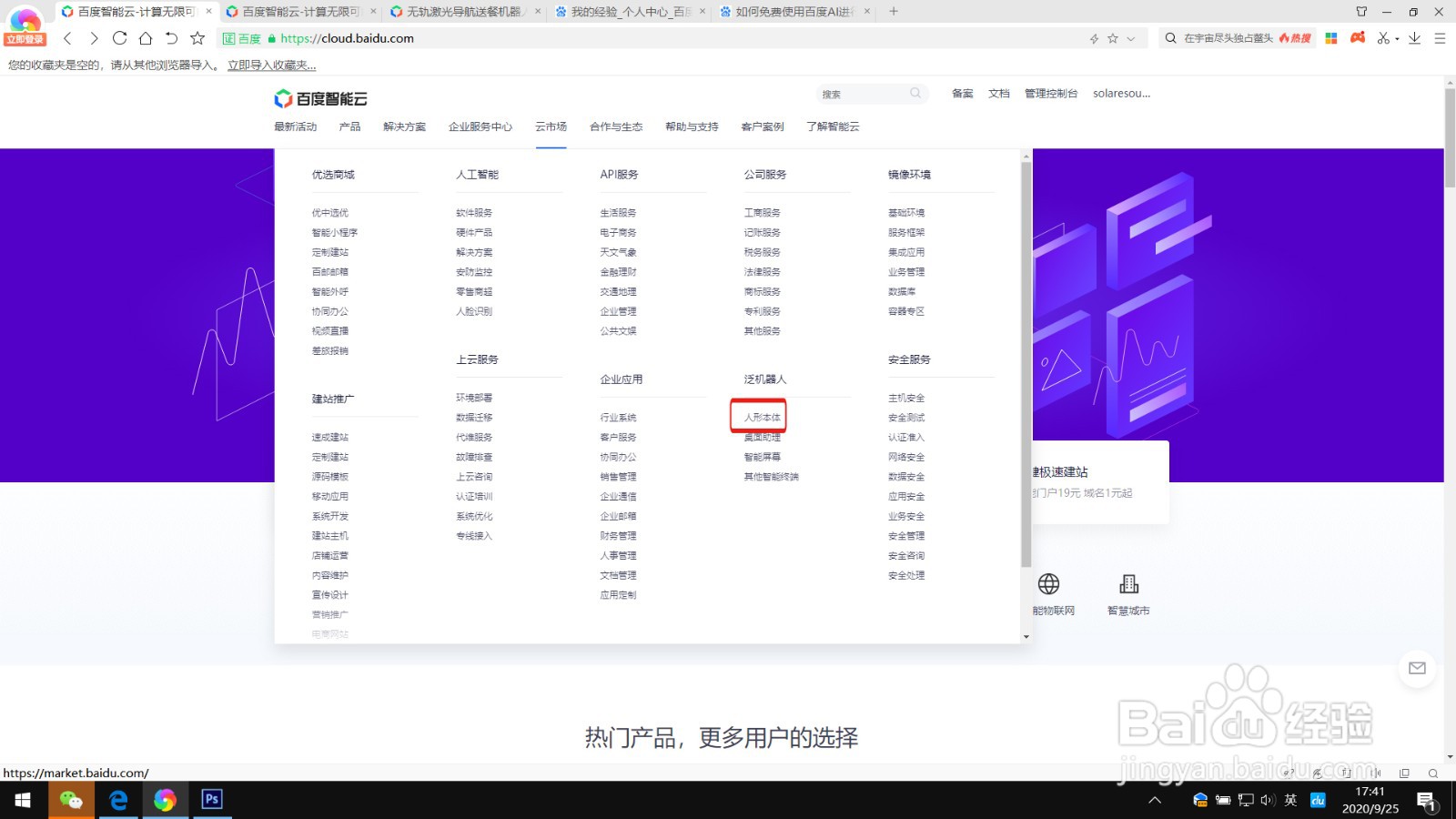
Task: Click 网络安全 under 安全服务
Action: coord(906,457)
